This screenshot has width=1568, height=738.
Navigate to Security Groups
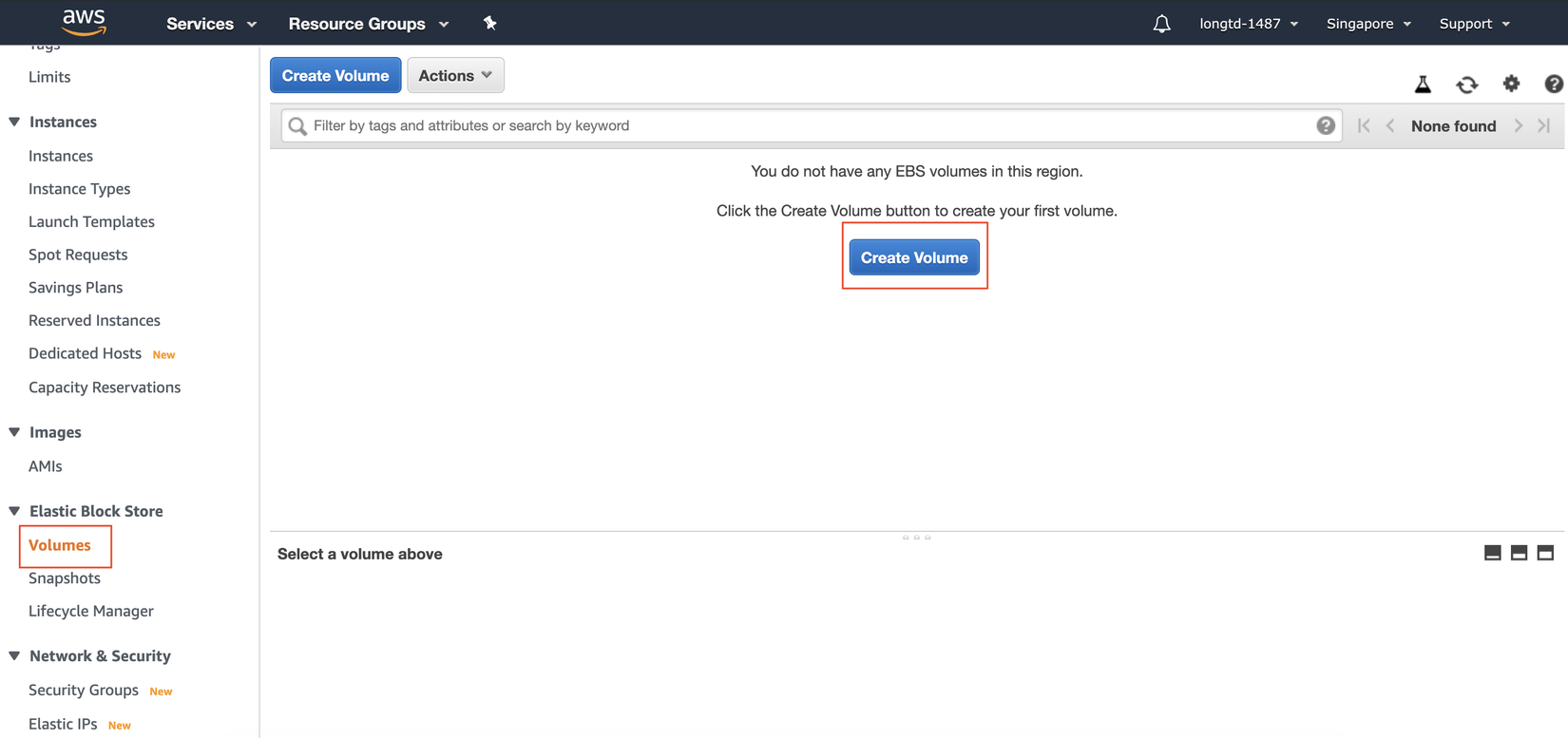[x=84, y=691]
